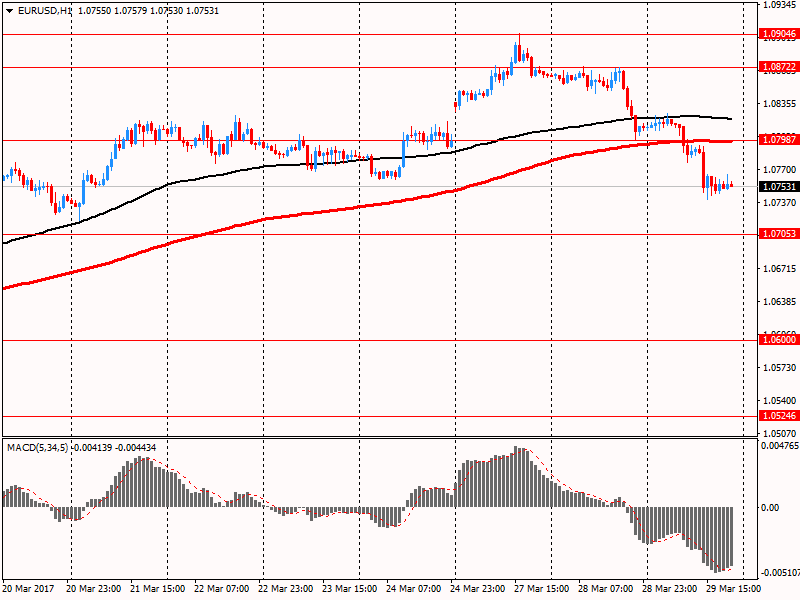Click the 22 Mar 07:00 time label
This screenshot has height=600, width=800.
(x=221, y=588)
